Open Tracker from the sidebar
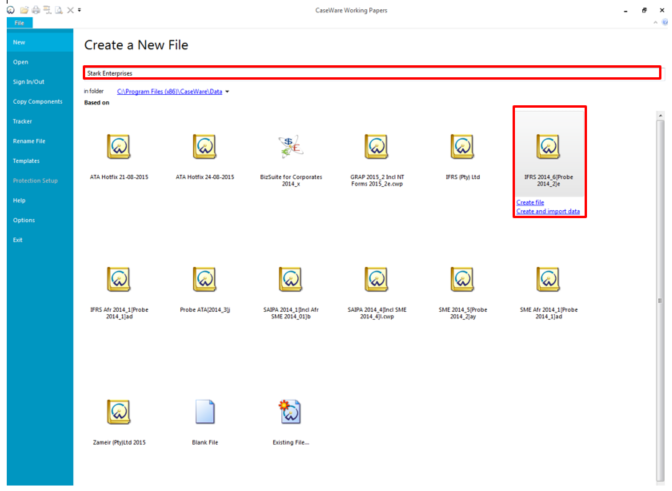Screen dimensions: 672x491 pyautogui.click(x=40, y=121)
